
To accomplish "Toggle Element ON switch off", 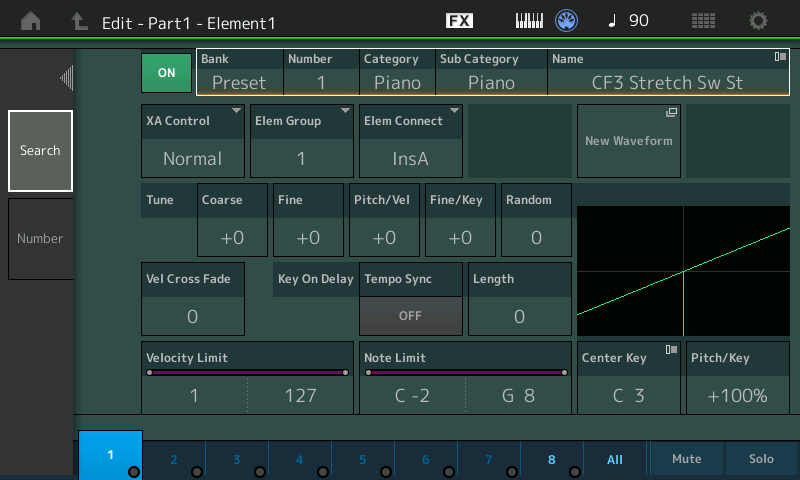I will (x=166, y=73).
